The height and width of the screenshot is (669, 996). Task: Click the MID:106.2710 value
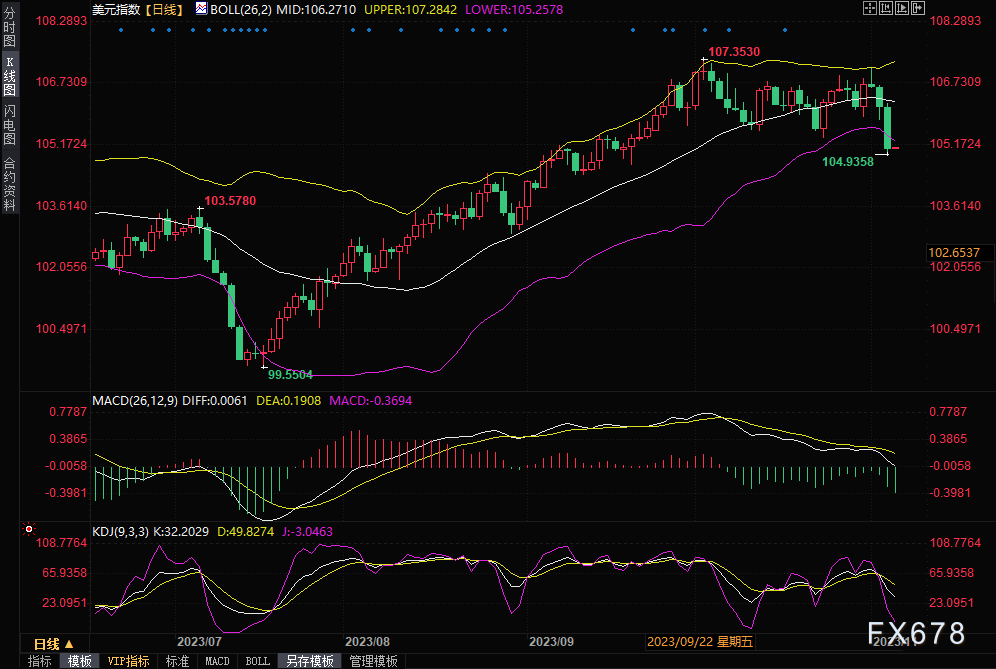316,10
